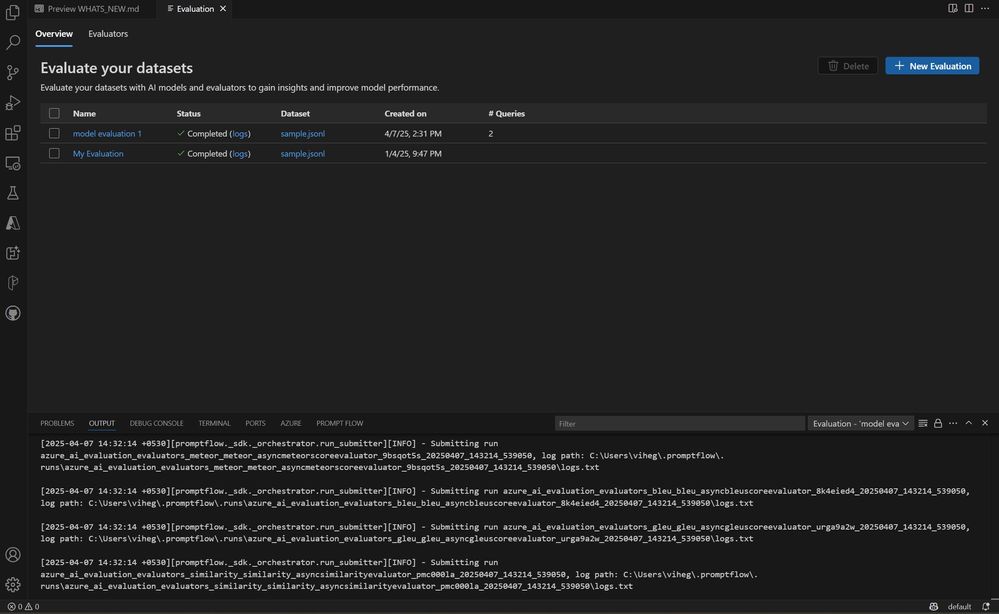Open the Search view in activity bar
This screenshot has height=614, width=999.
point(13,42)
